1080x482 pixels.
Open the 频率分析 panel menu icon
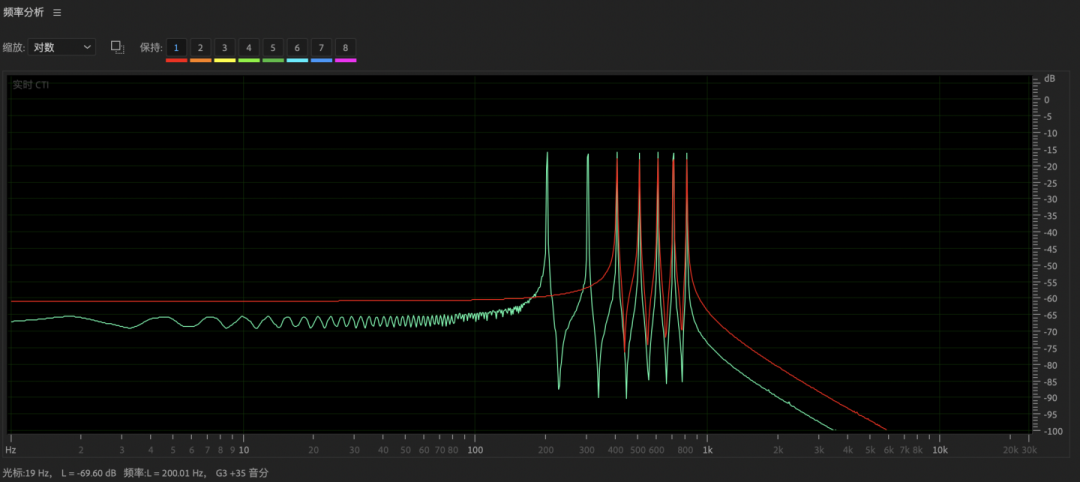tap(57, 12)
